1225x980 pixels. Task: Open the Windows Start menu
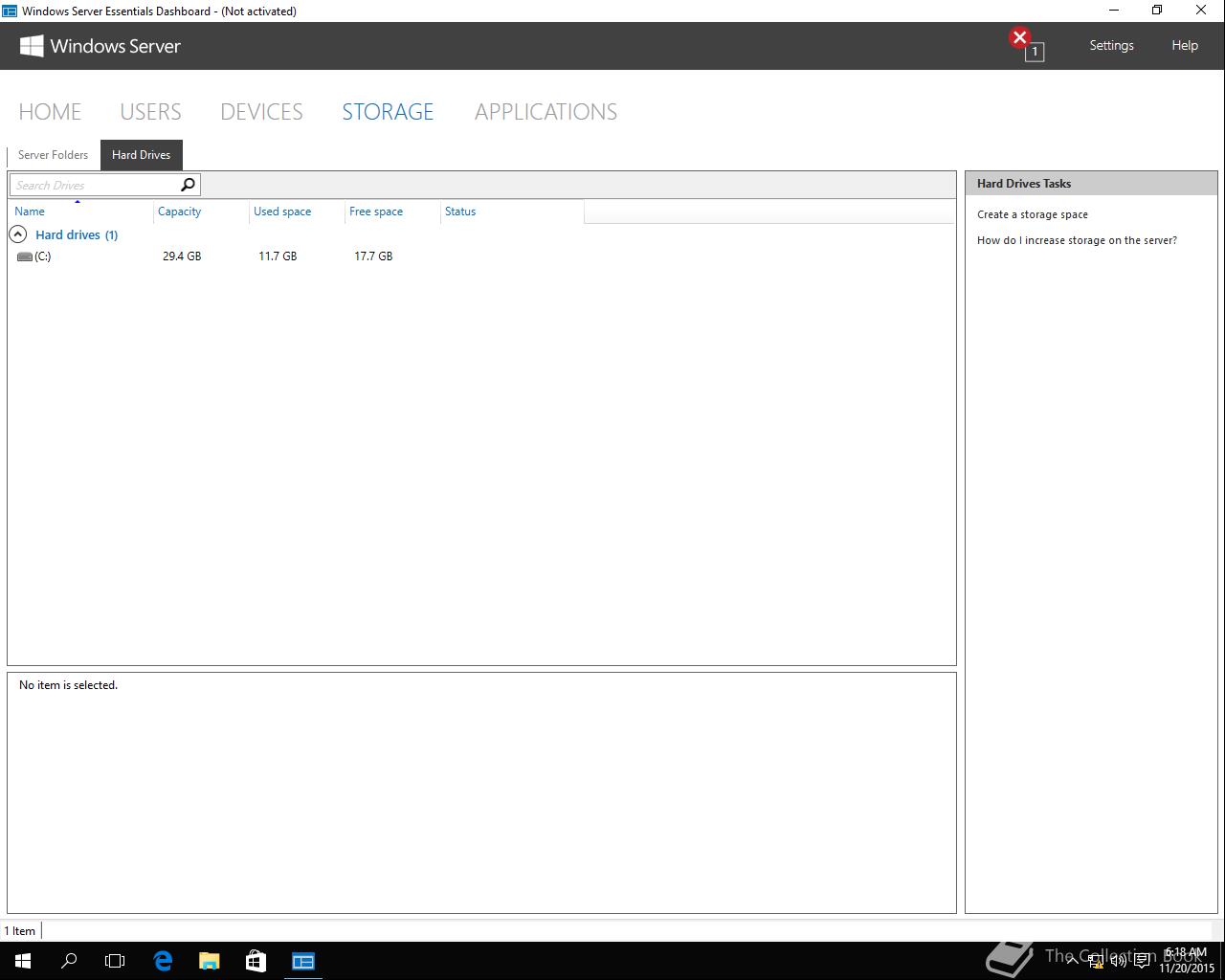23,961
